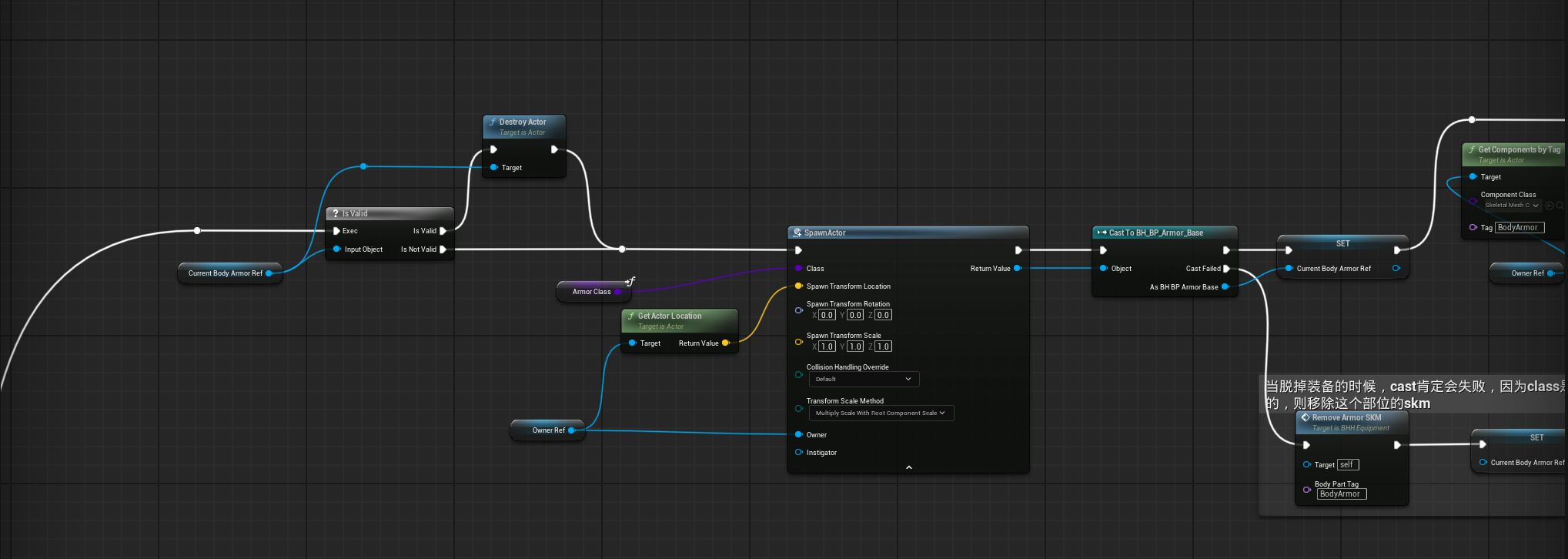Click SpawnActor Return Value output pin

[x=1018, y=268]
